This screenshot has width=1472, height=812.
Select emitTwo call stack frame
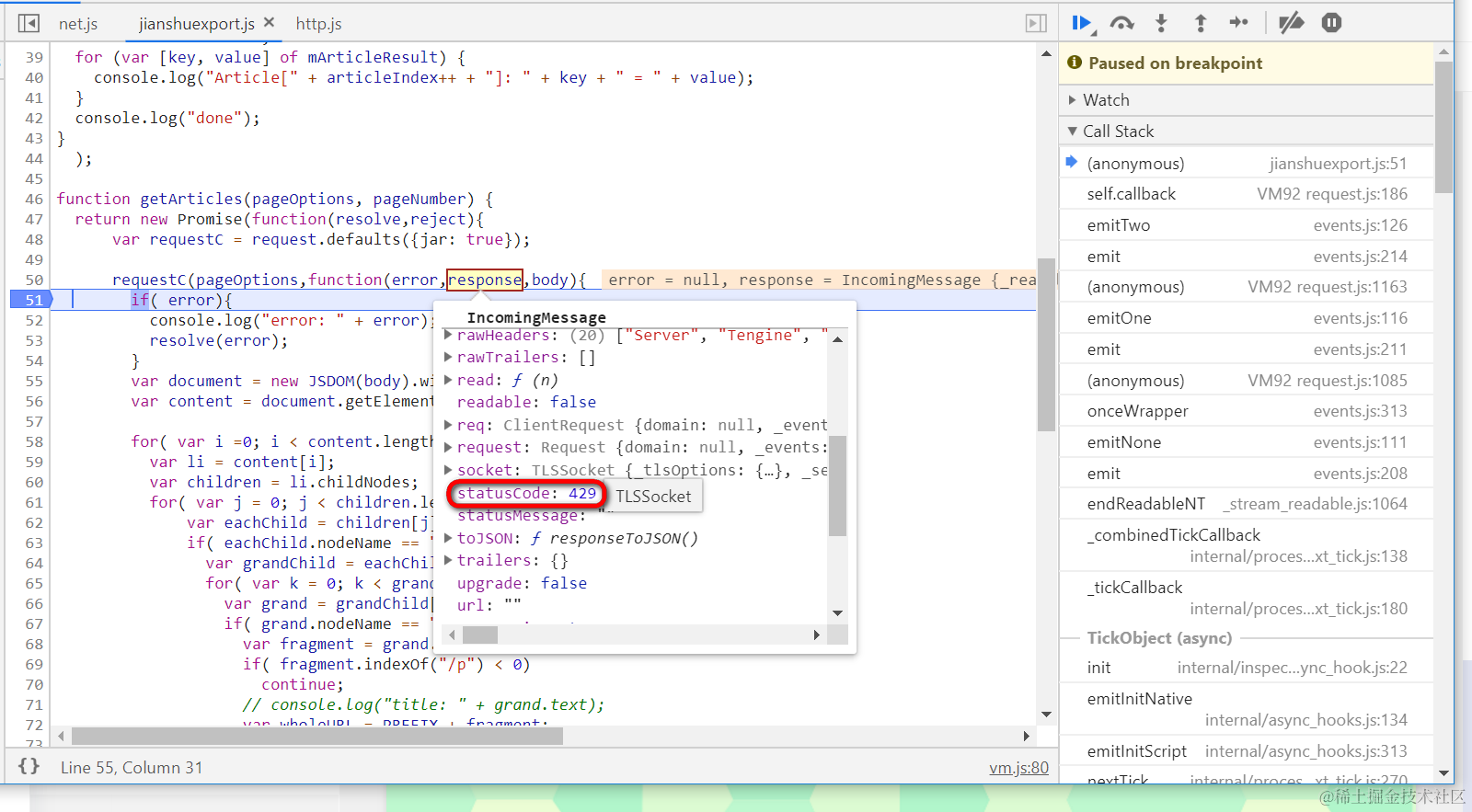point(1247,225)
